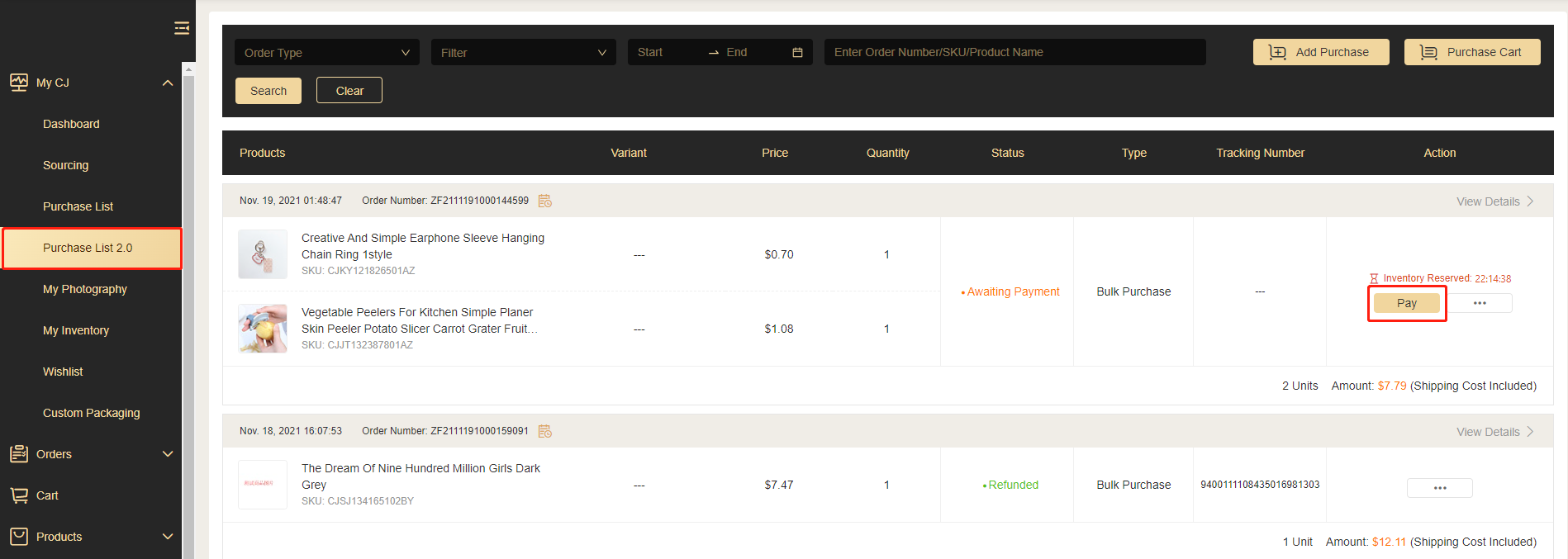Click the hourglass Inventory Reserved icon
The height and width of the screenshot is (559, 1568).
click(1374, 279)
